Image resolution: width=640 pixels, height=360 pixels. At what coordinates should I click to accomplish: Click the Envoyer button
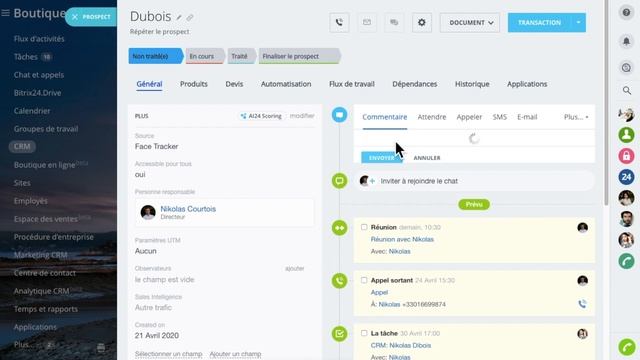point(382,158)
